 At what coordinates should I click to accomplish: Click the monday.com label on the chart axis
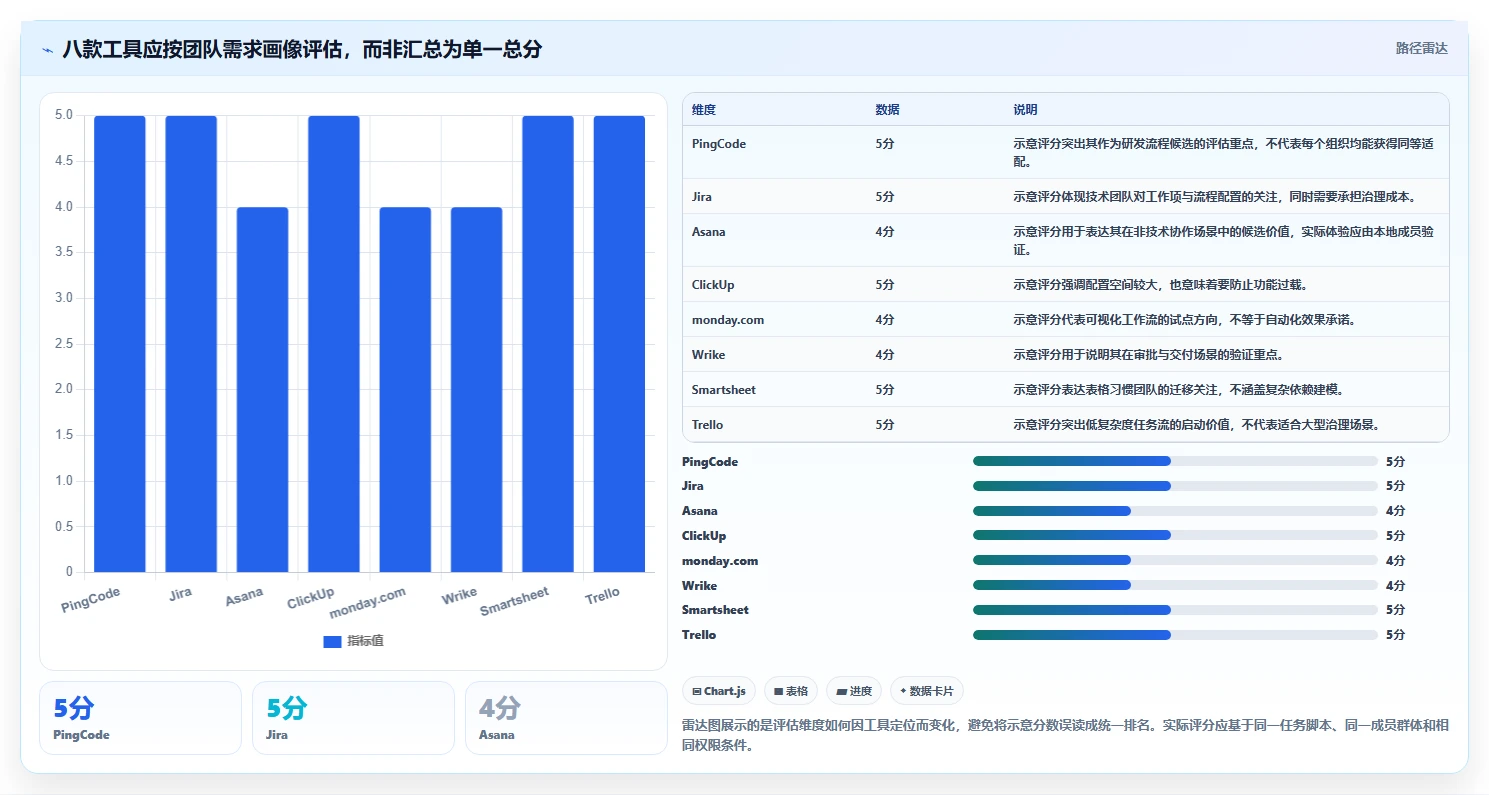click(x=368, y=603)
